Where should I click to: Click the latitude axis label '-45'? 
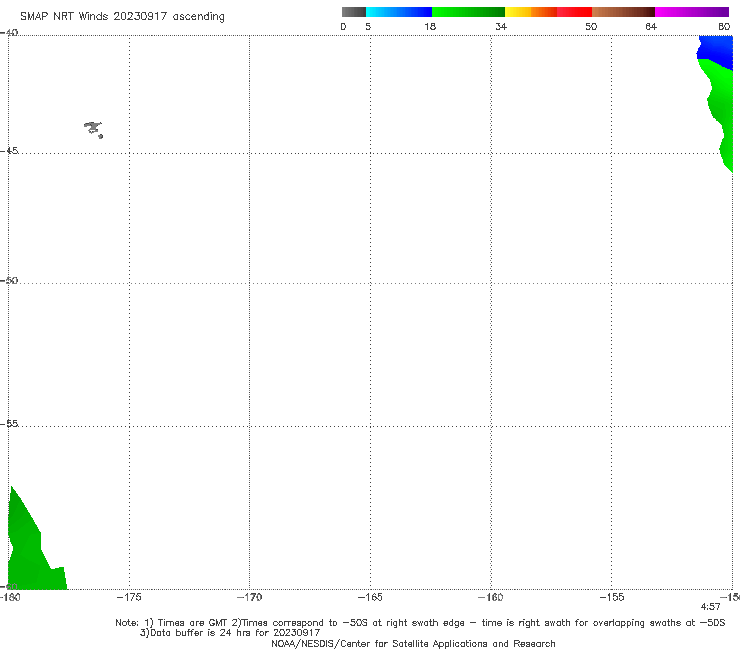pyautogui.click(x=9, y=151)
